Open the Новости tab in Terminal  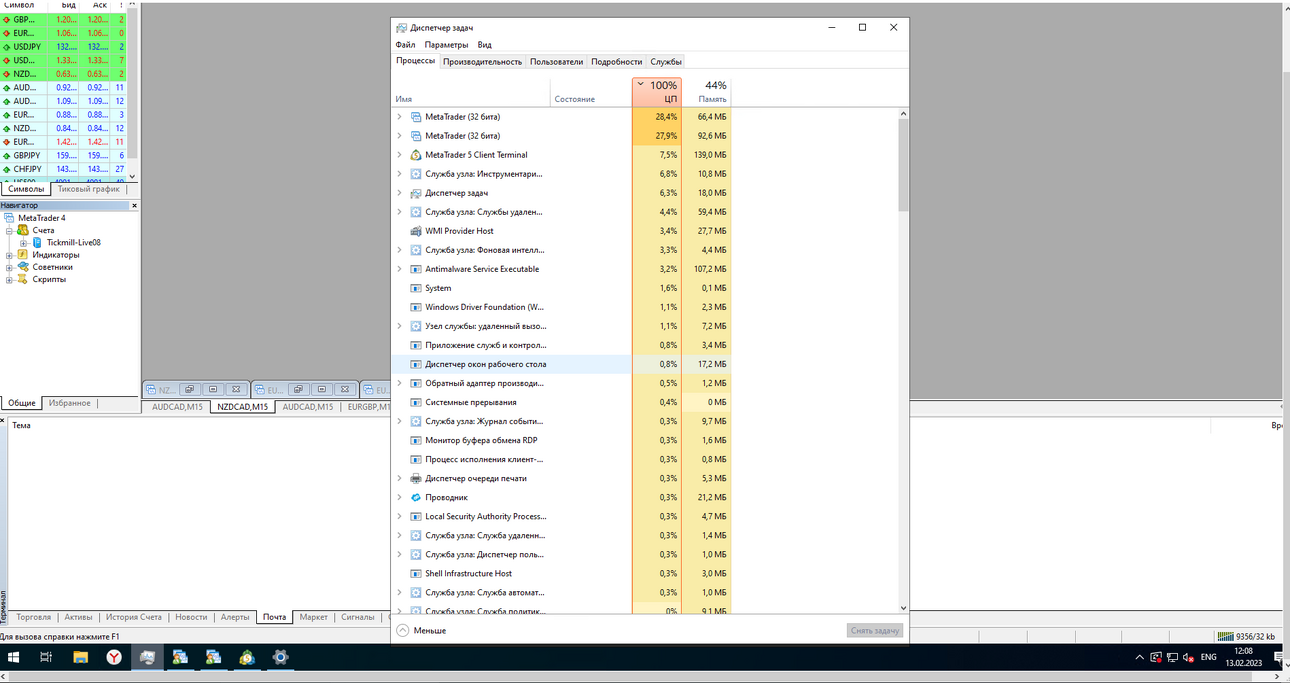coord(191,617)
